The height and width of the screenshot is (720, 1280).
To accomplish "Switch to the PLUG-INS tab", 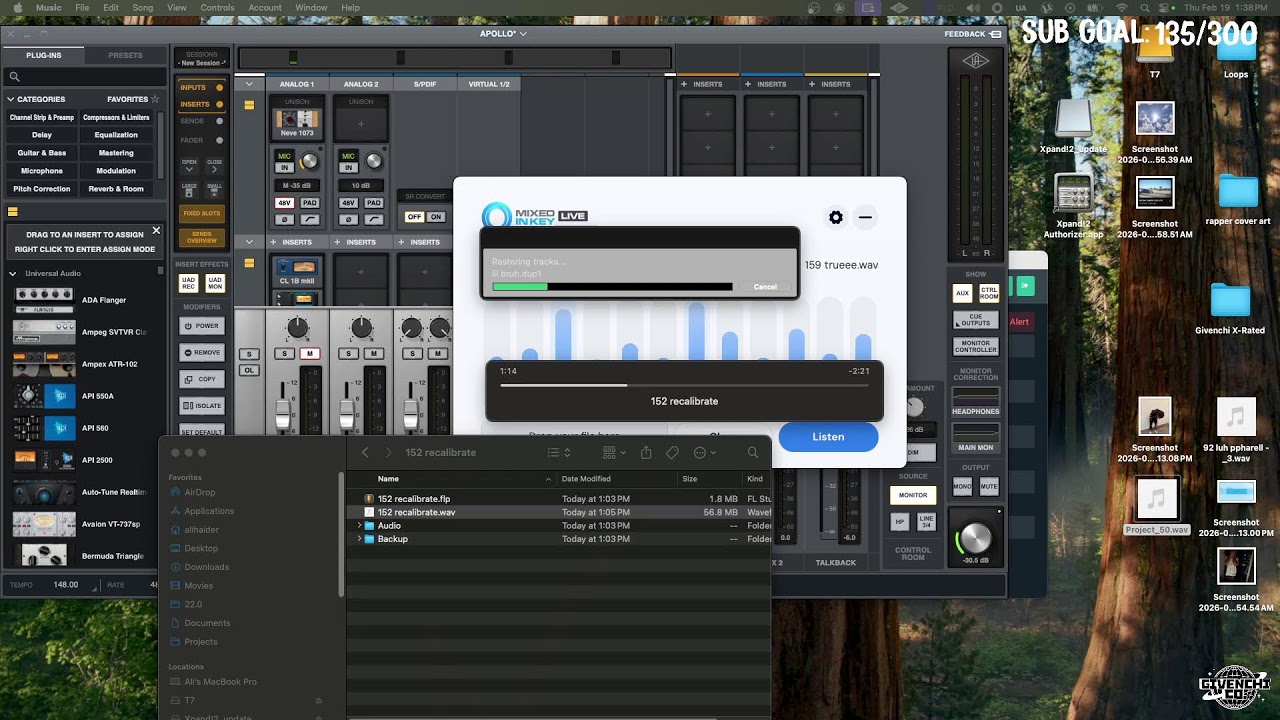I will tap(43, 55).
